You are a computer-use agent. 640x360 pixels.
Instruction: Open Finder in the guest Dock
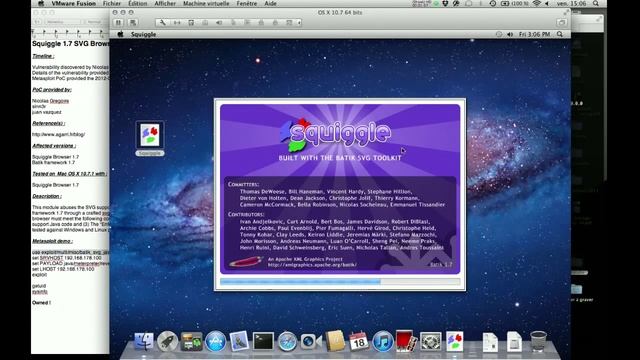pos(144,341)
